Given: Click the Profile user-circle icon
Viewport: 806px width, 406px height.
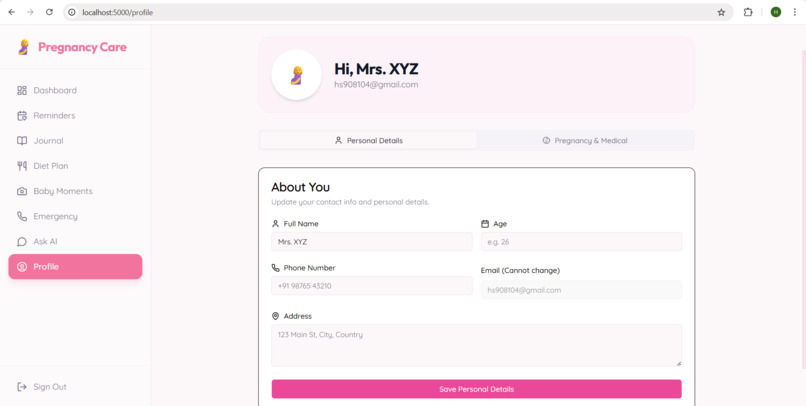Looking at the screenshot, I should tap(22, 267).
